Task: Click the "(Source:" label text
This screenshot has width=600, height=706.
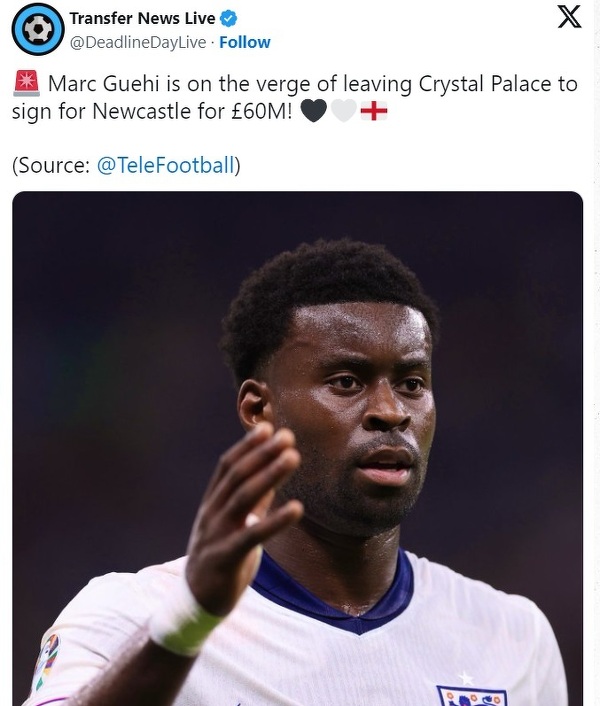Action: click(x=51, y=165)
